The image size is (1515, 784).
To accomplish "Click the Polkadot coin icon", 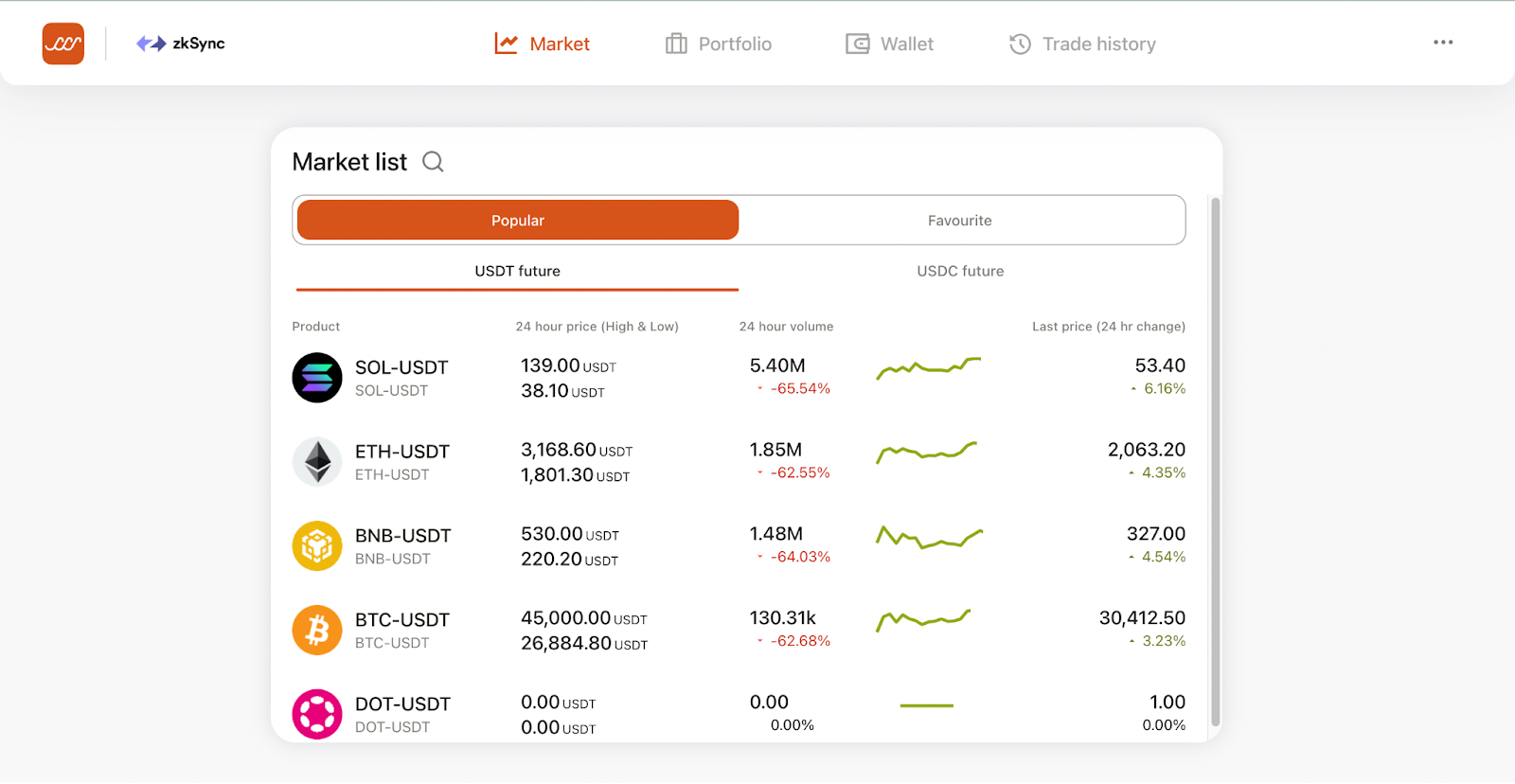I will pos(317,714).
